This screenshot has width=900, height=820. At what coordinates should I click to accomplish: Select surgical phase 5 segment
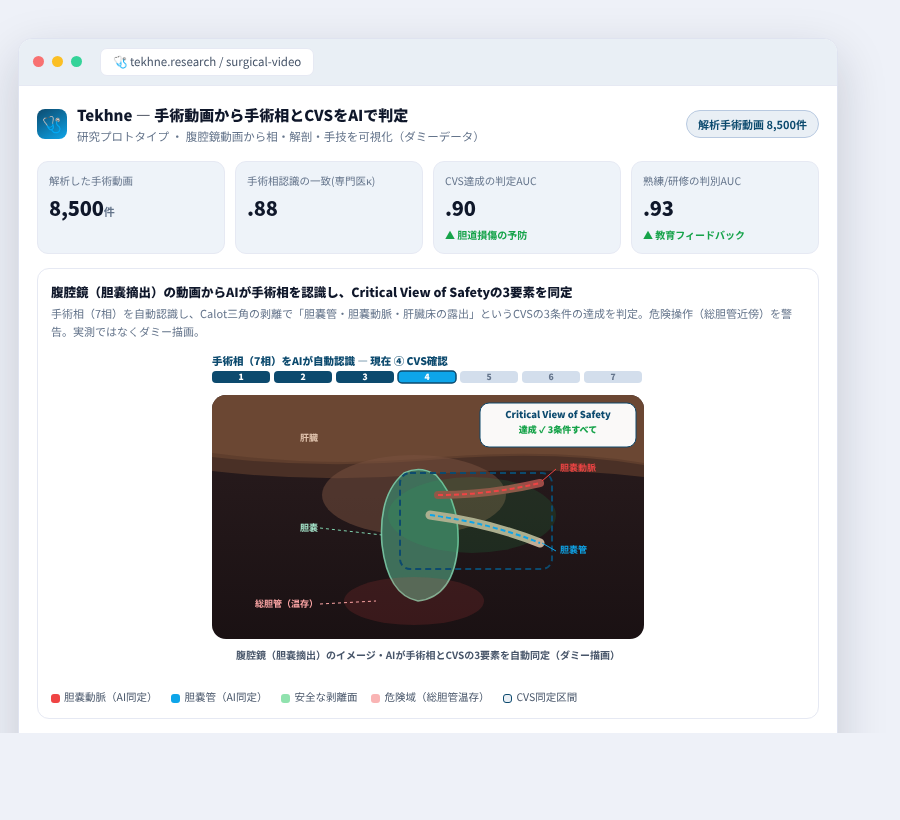[x=489, y=377]
